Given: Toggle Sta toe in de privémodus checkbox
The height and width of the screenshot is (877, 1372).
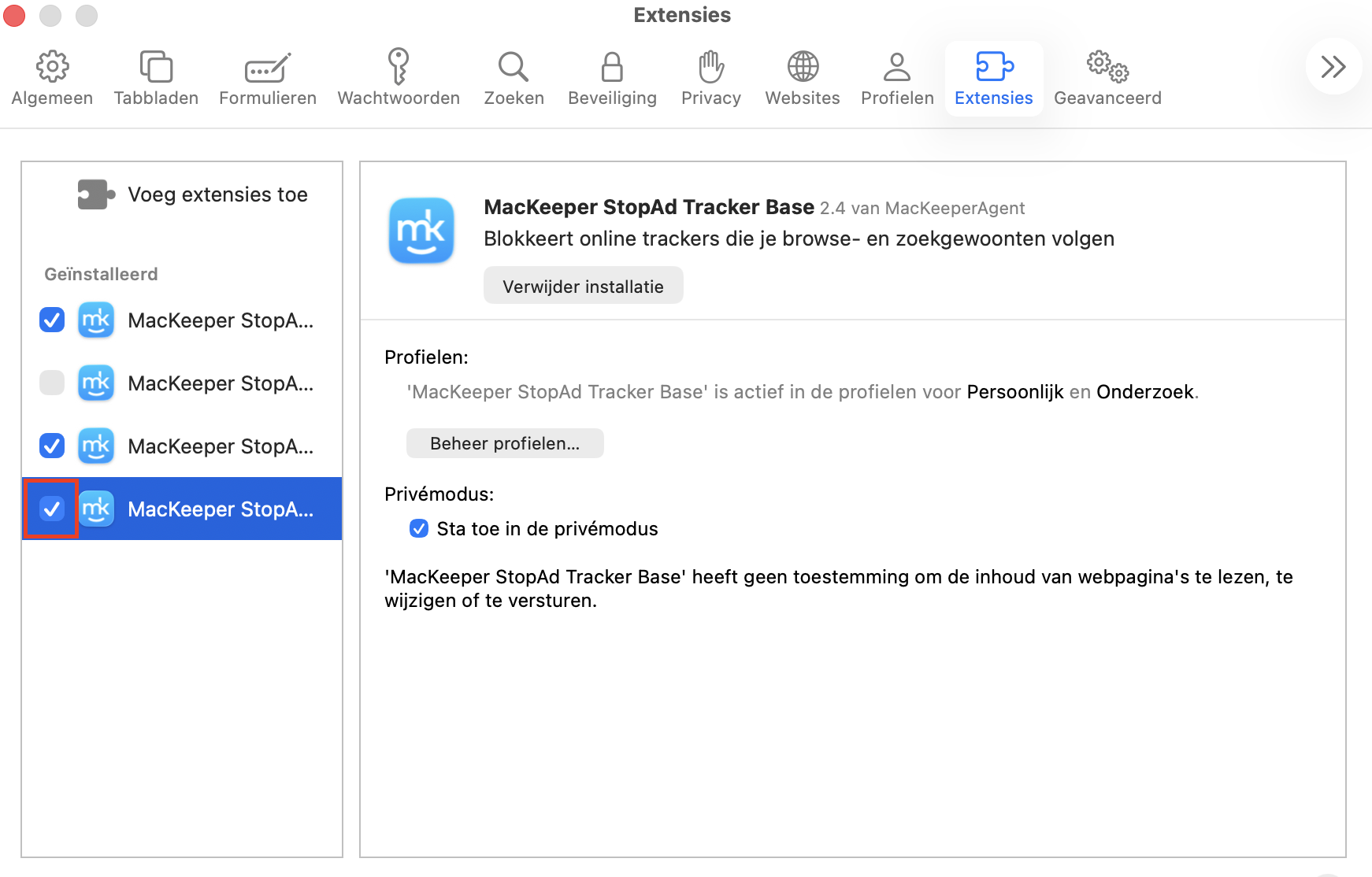Looking at the screenshot, I should tap(419, 528).
